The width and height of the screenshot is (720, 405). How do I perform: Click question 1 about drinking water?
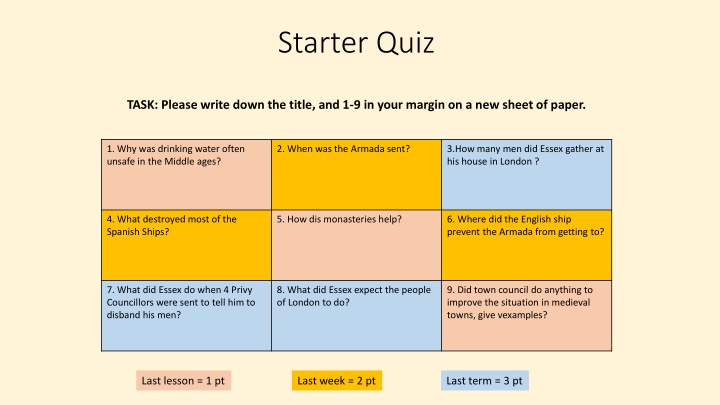186,174
